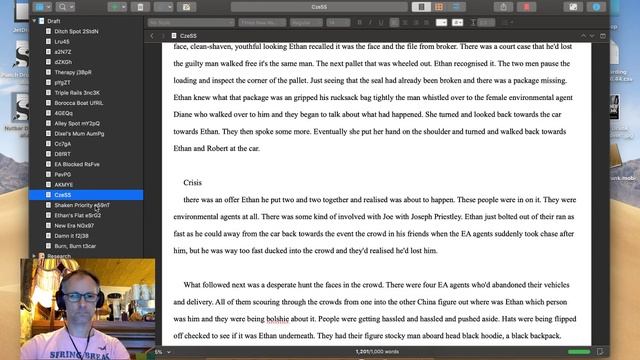Select Damn it f2j38 document
This screenshot has height=360, width=640.
tap(71, 236)
